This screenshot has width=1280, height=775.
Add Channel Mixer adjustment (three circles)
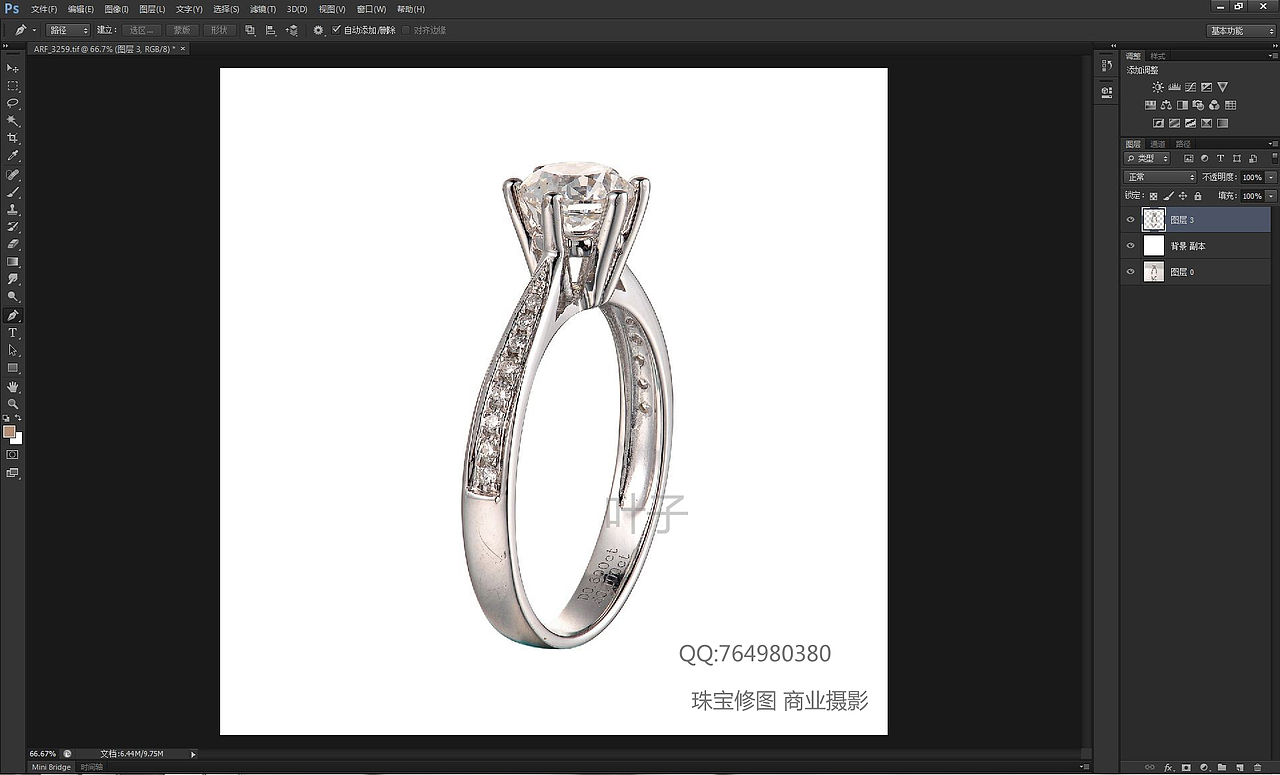[x=1214, y=105]
